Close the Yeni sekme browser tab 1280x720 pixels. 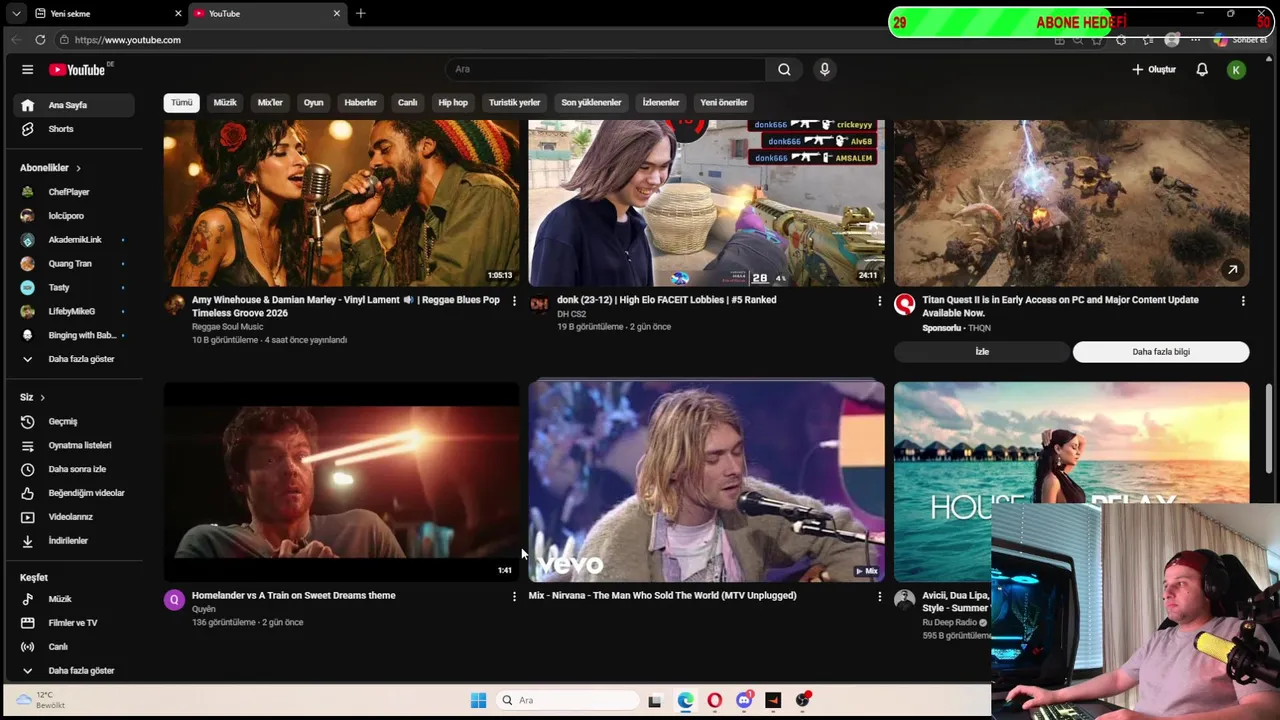(x=178, y=14)
